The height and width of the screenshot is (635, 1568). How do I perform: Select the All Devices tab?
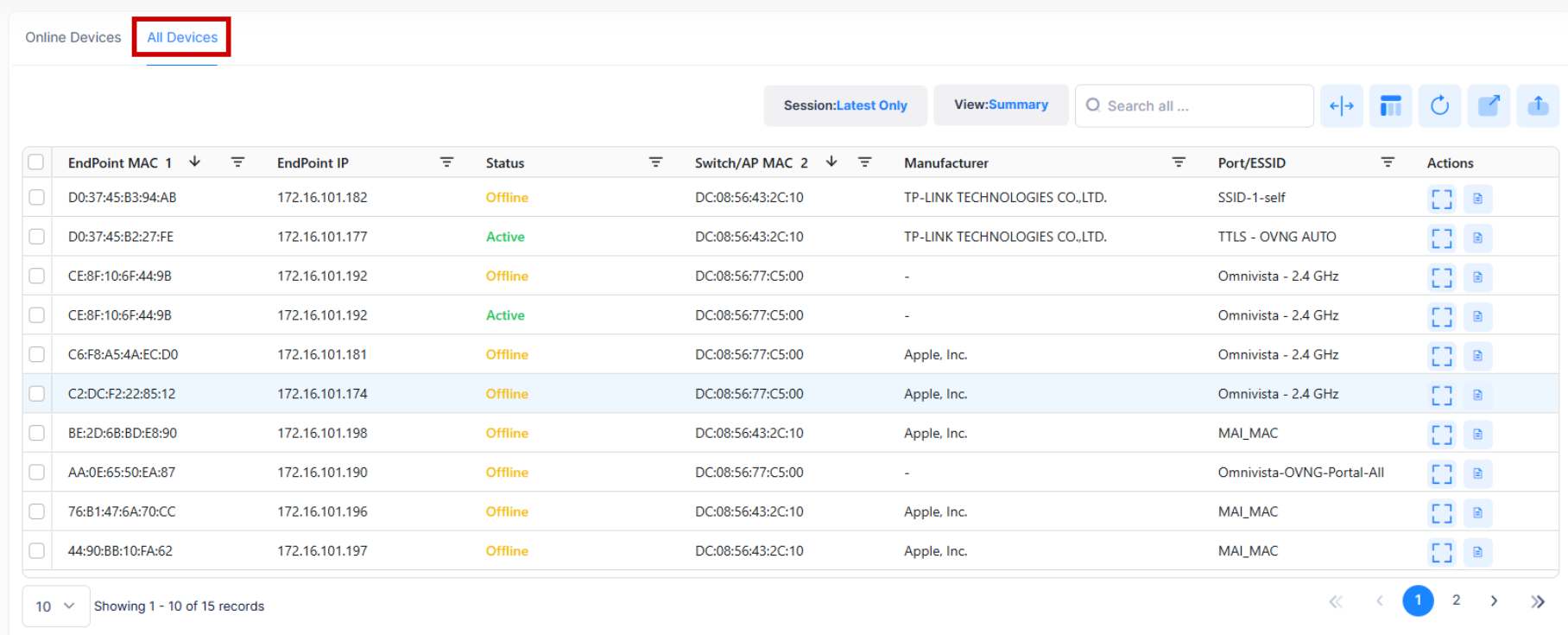tap(182, 37)
